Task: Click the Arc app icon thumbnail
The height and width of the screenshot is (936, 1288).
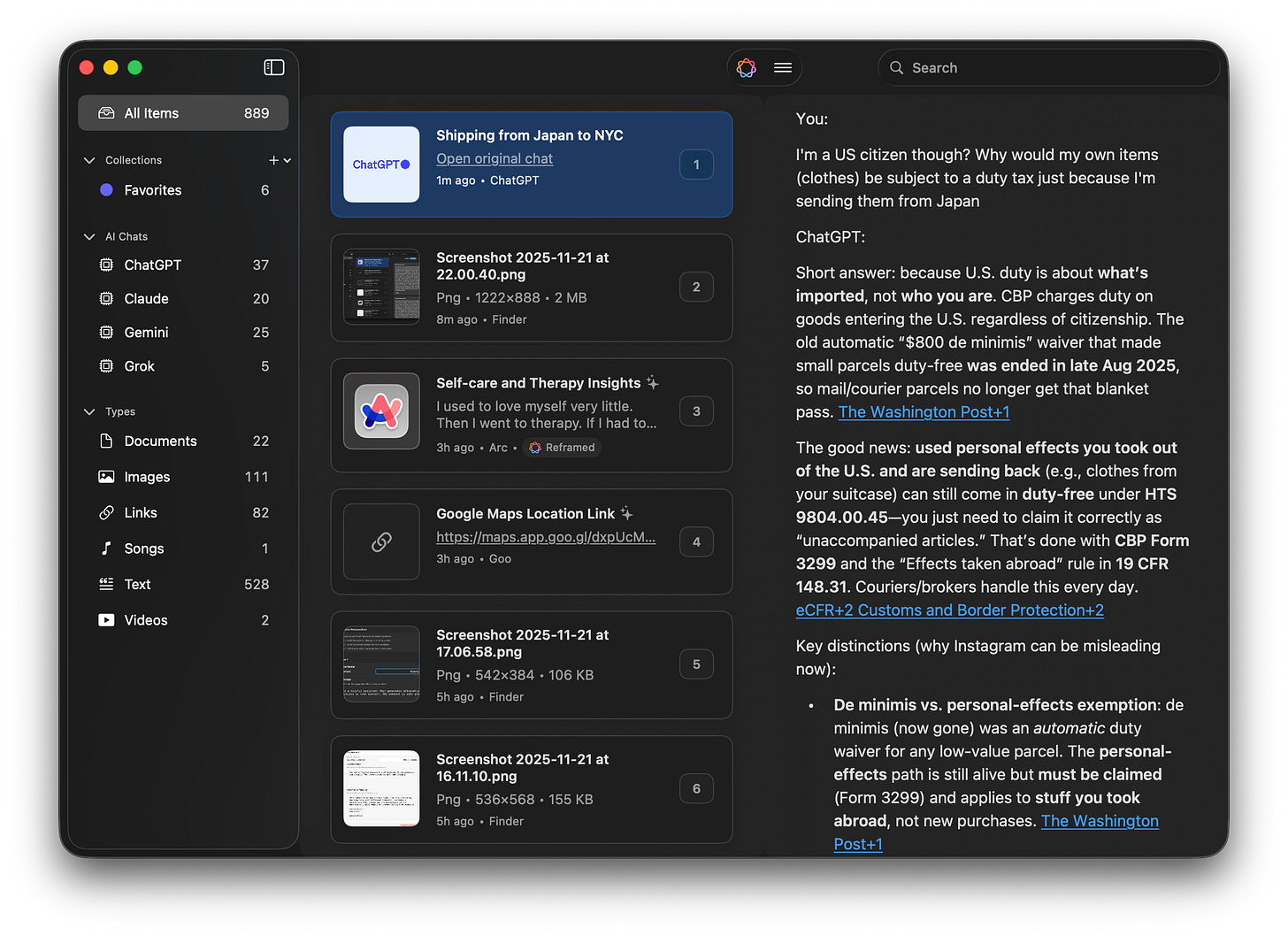Action: point(381,411)
